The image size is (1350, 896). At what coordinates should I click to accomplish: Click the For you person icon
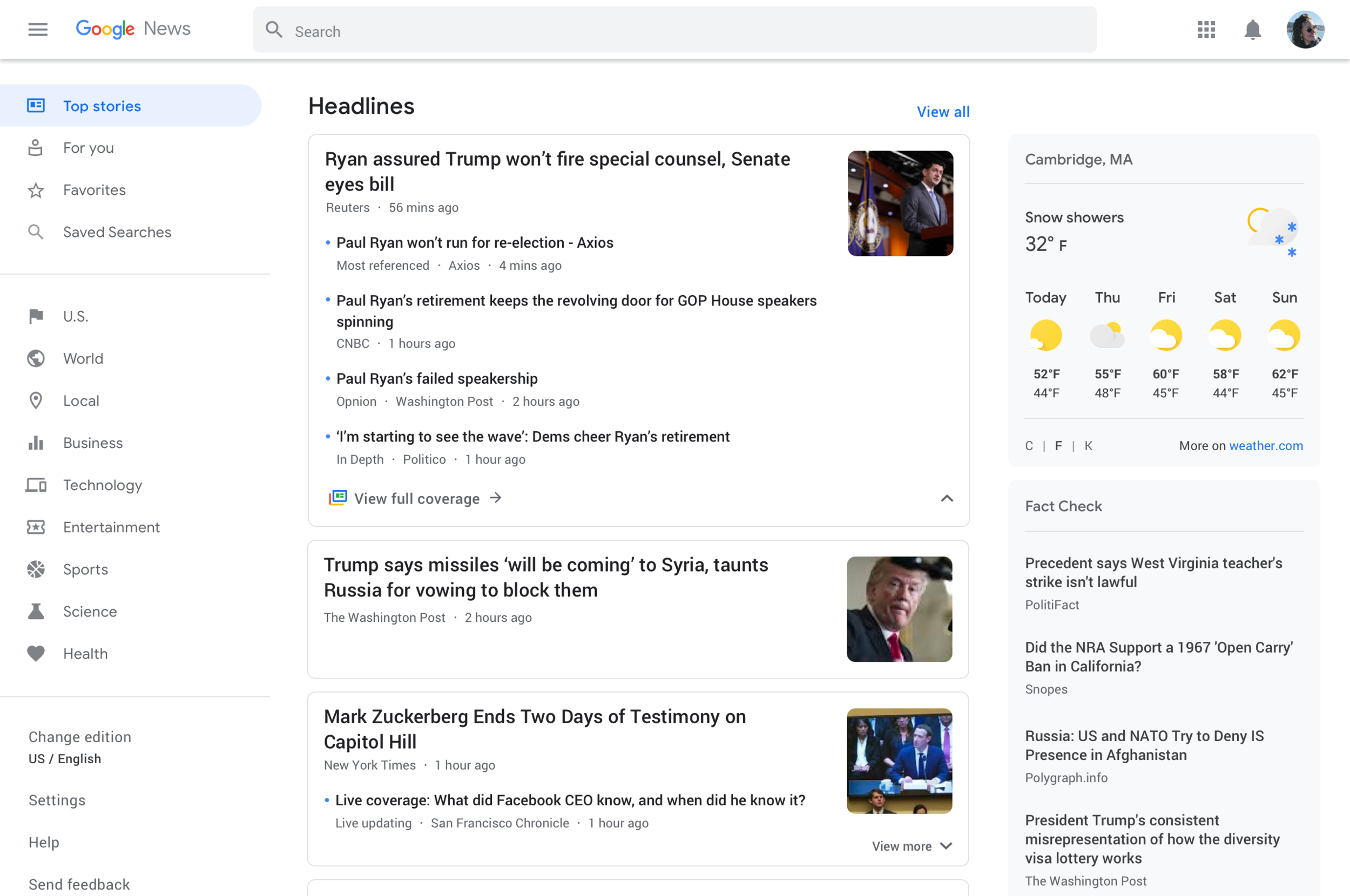coord(36,147)
